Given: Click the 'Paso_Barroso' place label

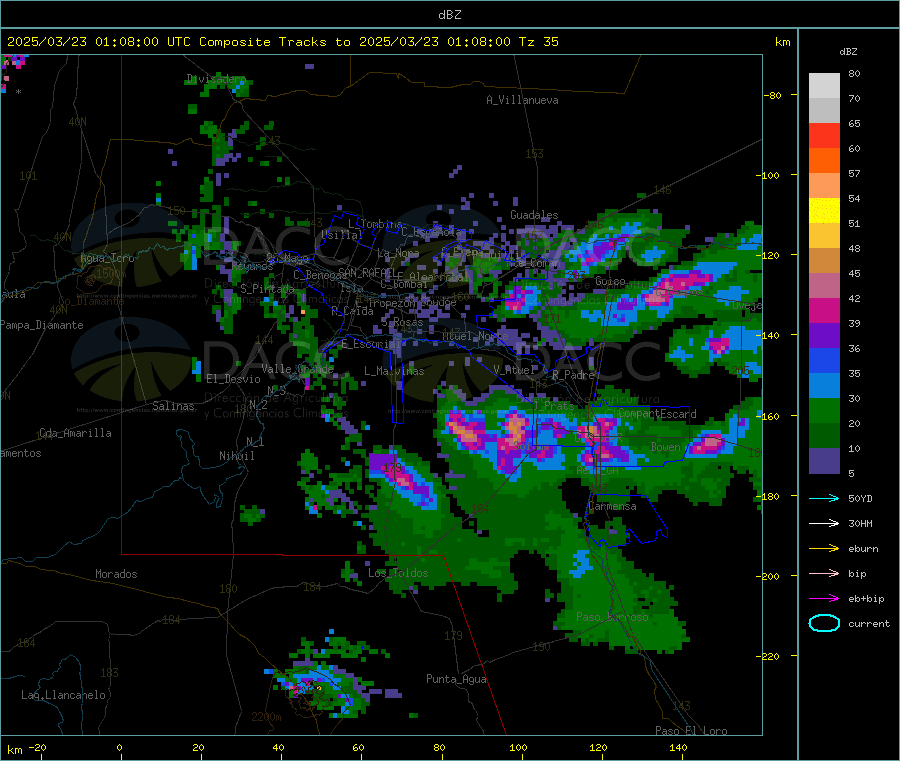Looking at the screenshot, I should pos(612,617).
